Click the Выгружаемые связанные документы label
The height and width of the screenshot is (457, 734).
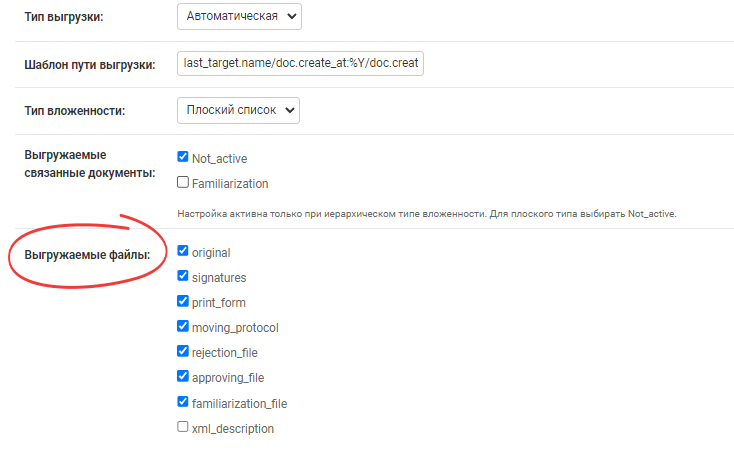pyautogui.click(x=90, y=164)
